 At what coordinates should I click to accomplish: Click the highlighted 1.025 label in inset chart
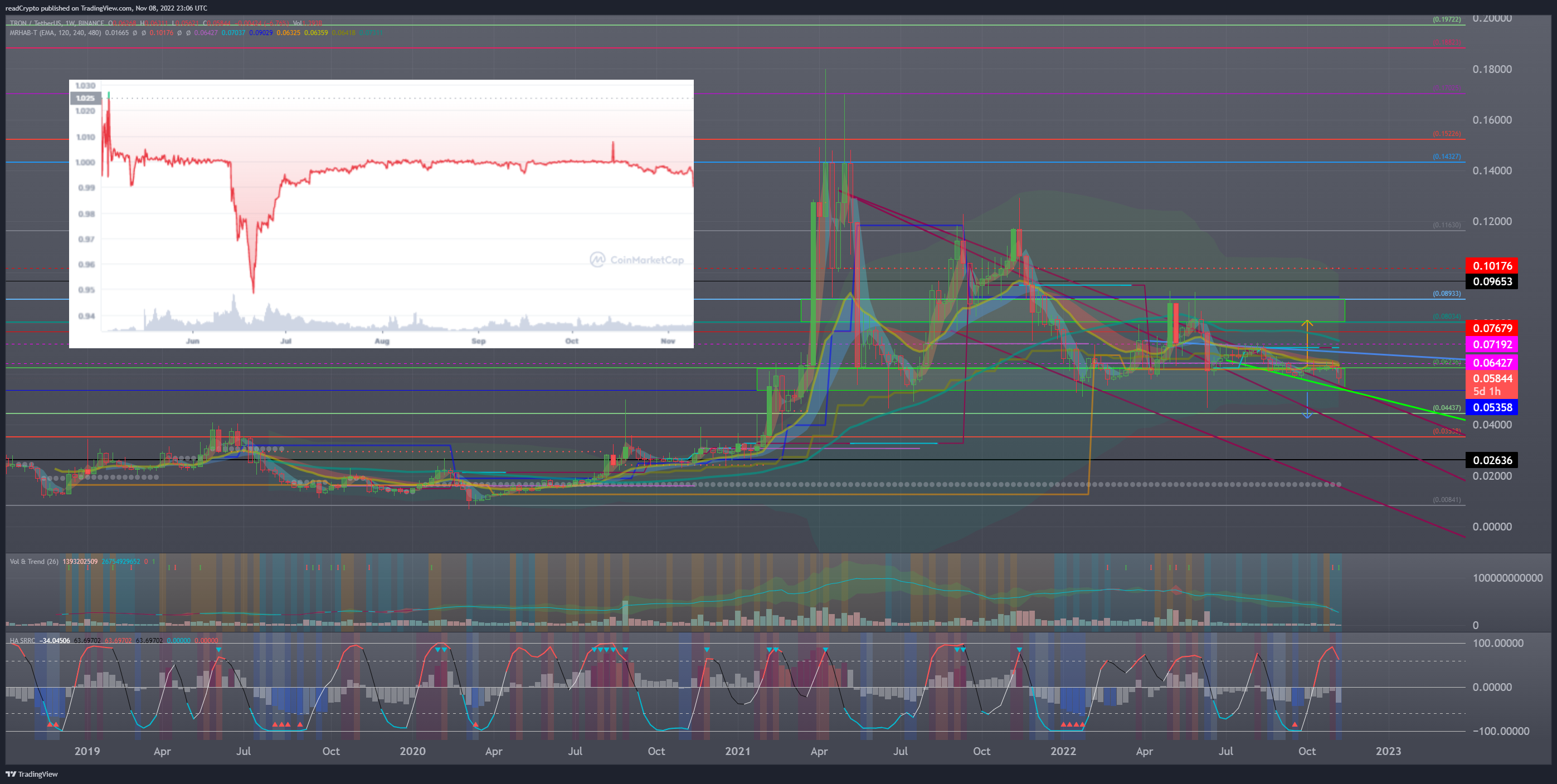pyautogui.click(x=85, y=98)
